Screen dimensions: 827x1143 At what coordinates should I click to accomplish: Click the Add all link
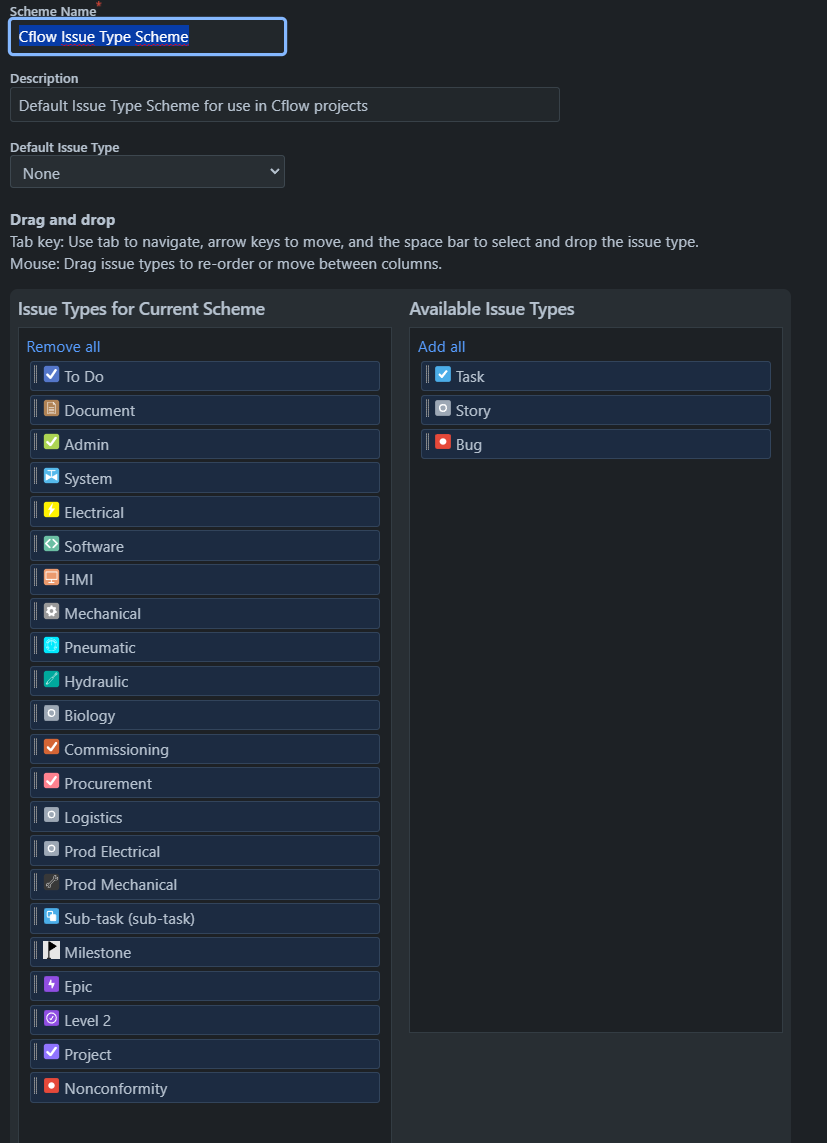[x=441, y=346]
